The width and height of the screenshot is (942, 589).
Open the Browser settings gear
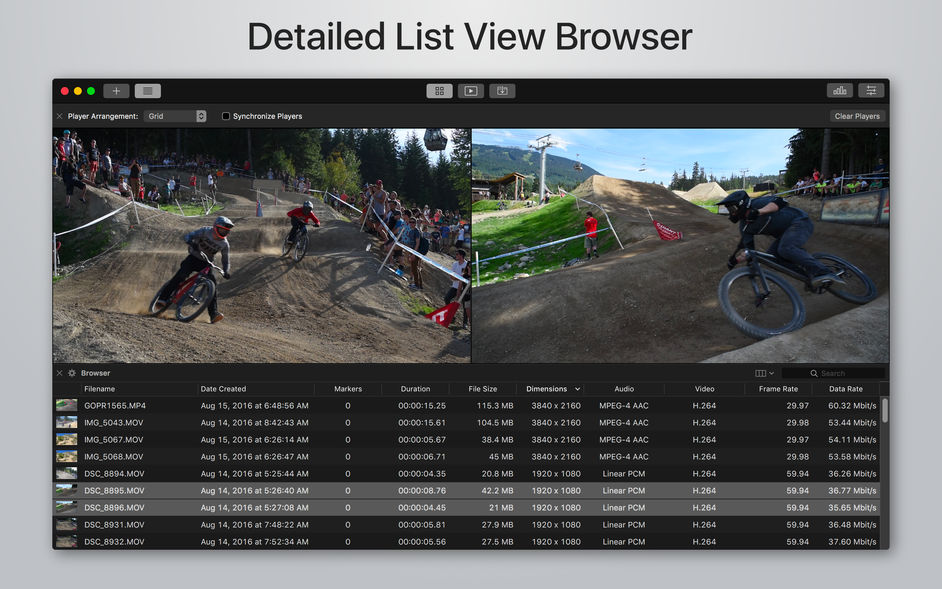[x=70, y=372]
